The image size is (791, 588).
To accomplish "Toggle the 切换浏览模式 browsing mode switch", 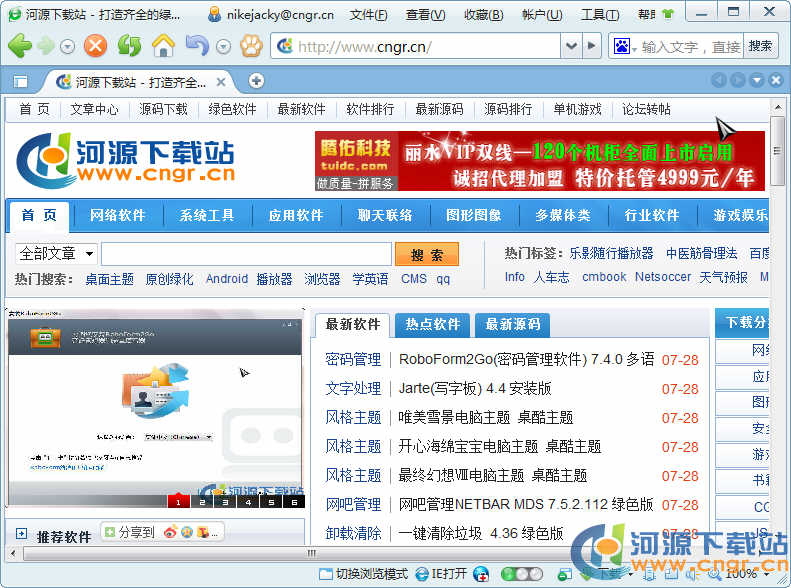I will (363, 574).
